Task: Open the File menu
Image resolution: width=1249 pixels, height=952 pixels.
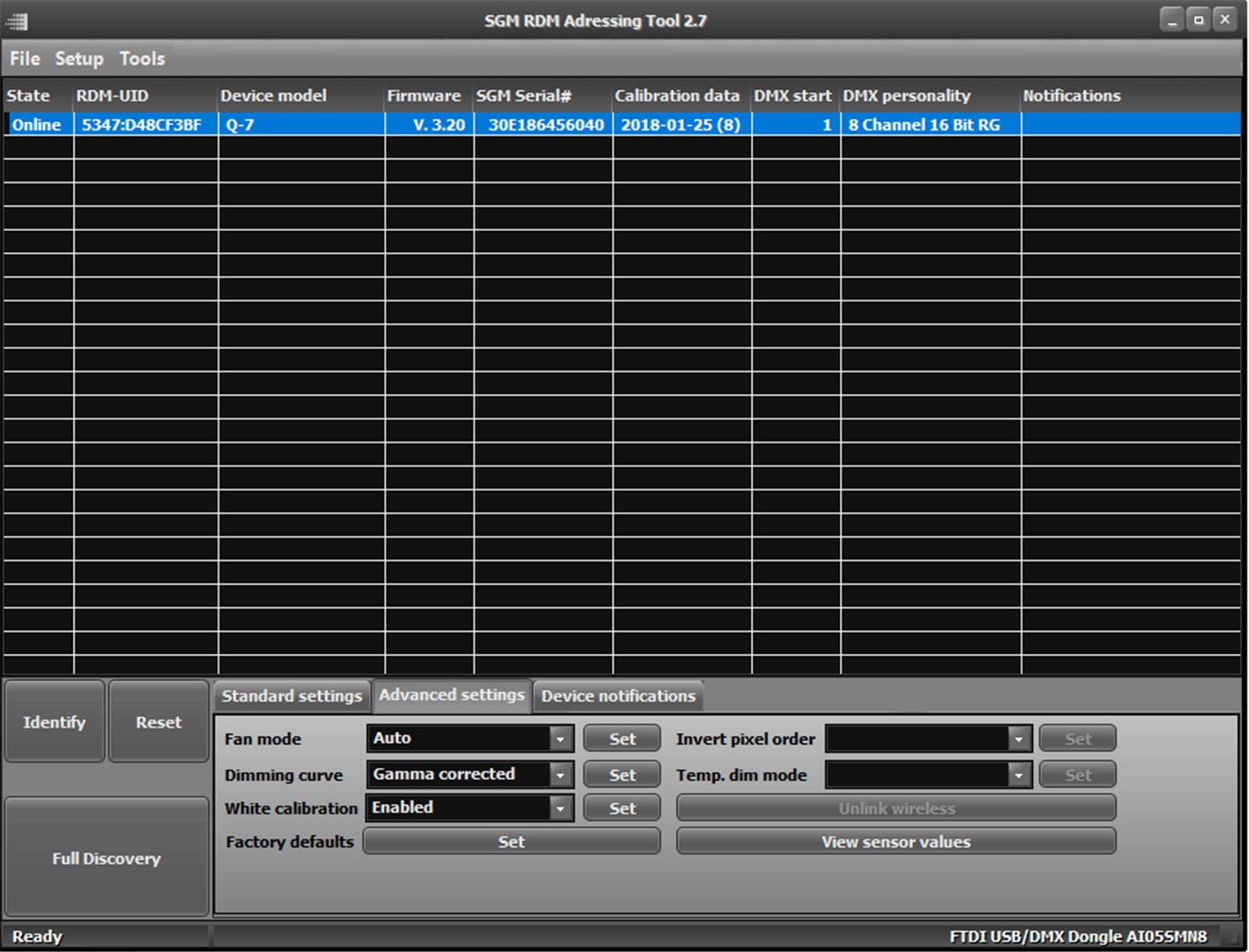Action: click(x=24, y=58)
